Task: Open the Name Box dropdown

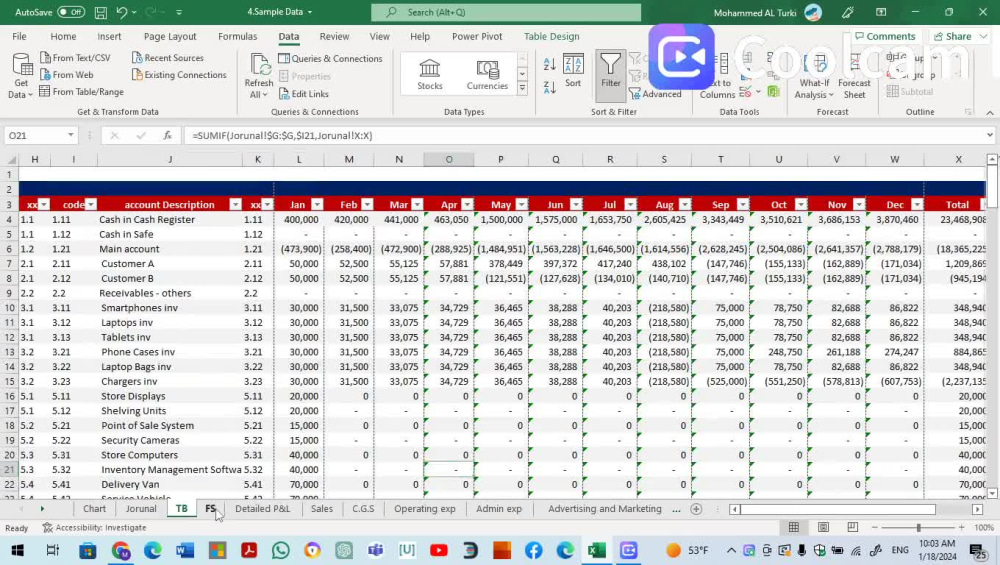Action: coord(71,135)
